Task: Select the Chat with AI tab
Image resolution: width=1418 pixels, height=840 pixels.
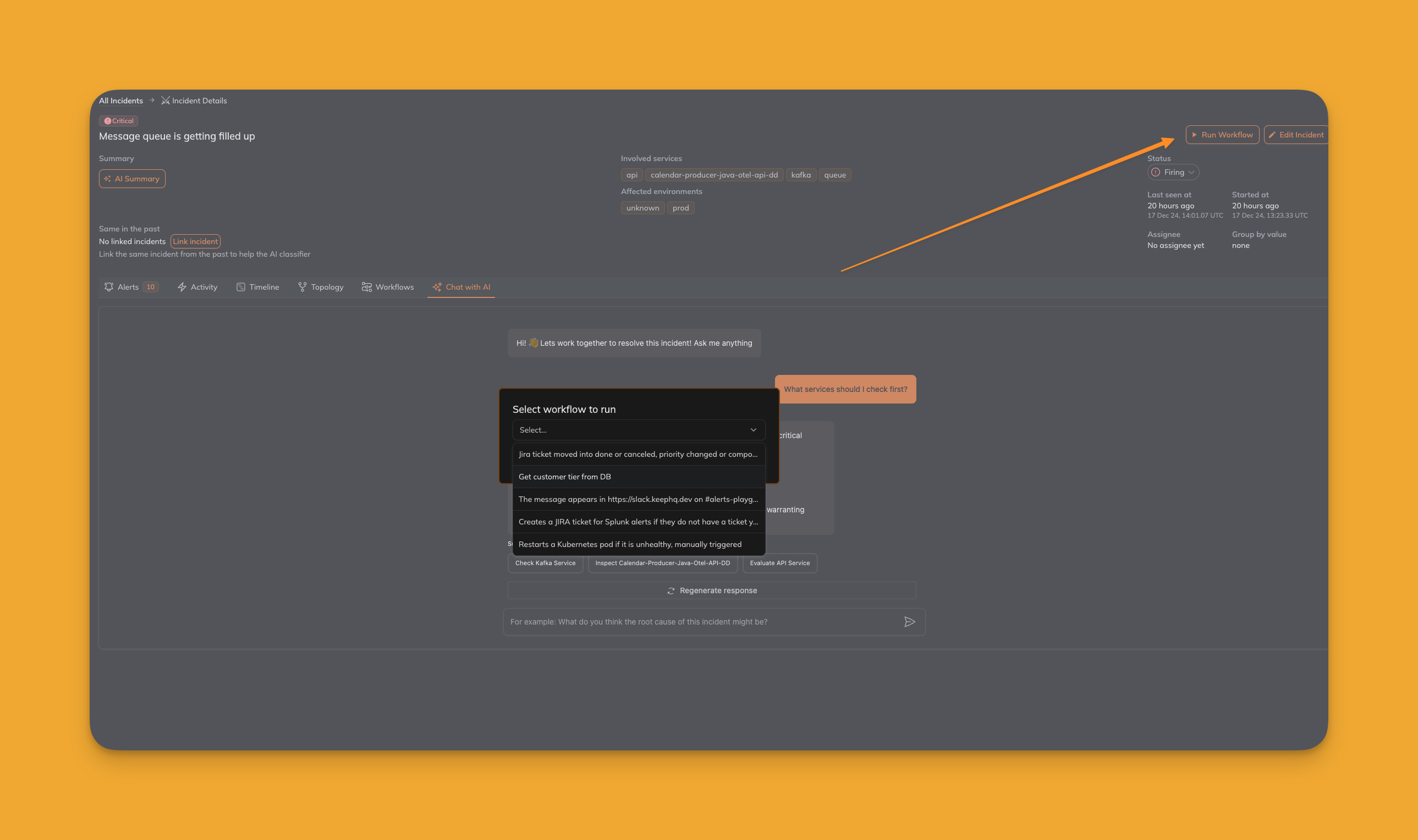Action: pos(461,287)
